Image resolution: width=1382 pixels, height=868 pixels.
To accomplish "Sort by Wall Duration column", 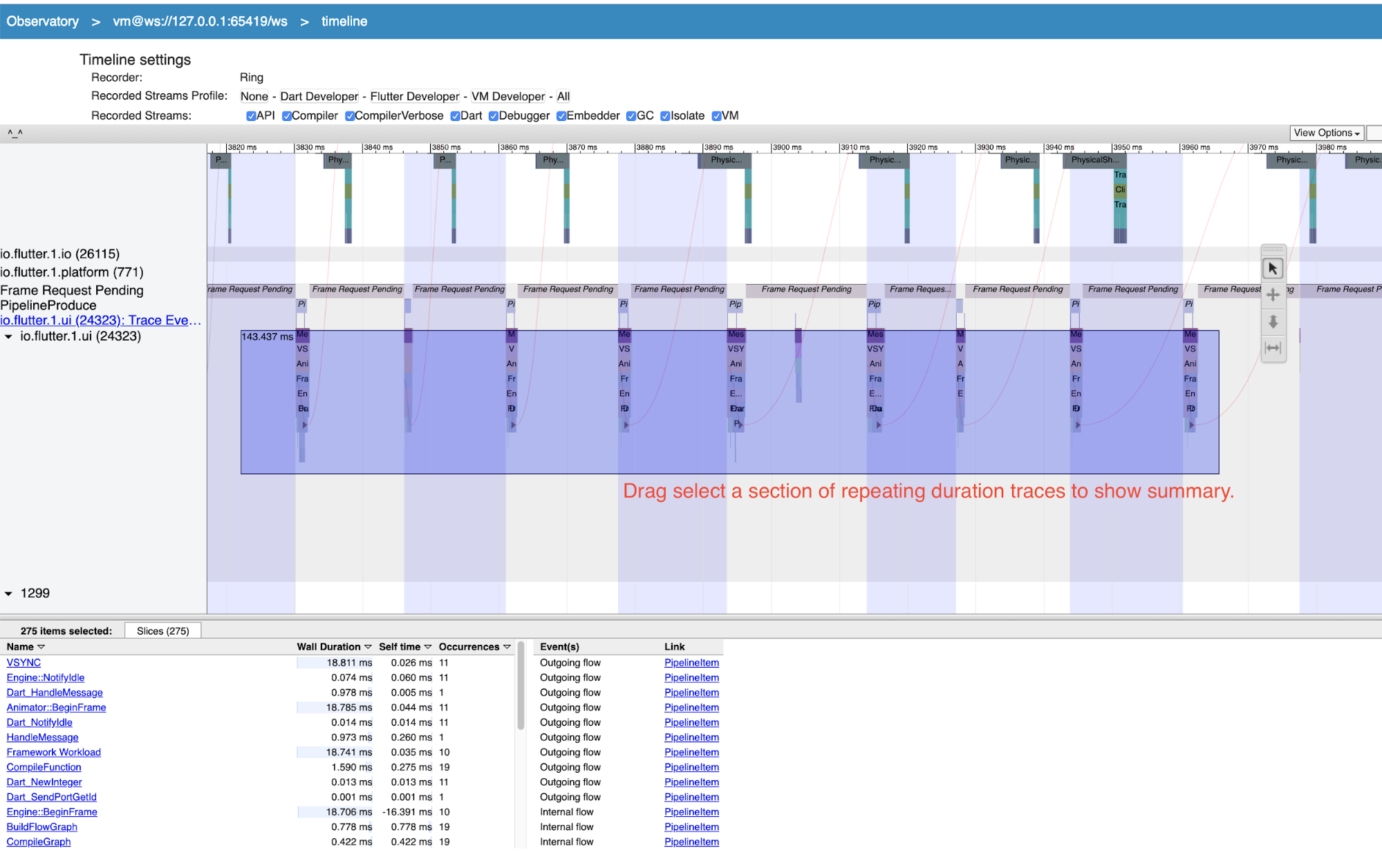I will click(334, 647).
